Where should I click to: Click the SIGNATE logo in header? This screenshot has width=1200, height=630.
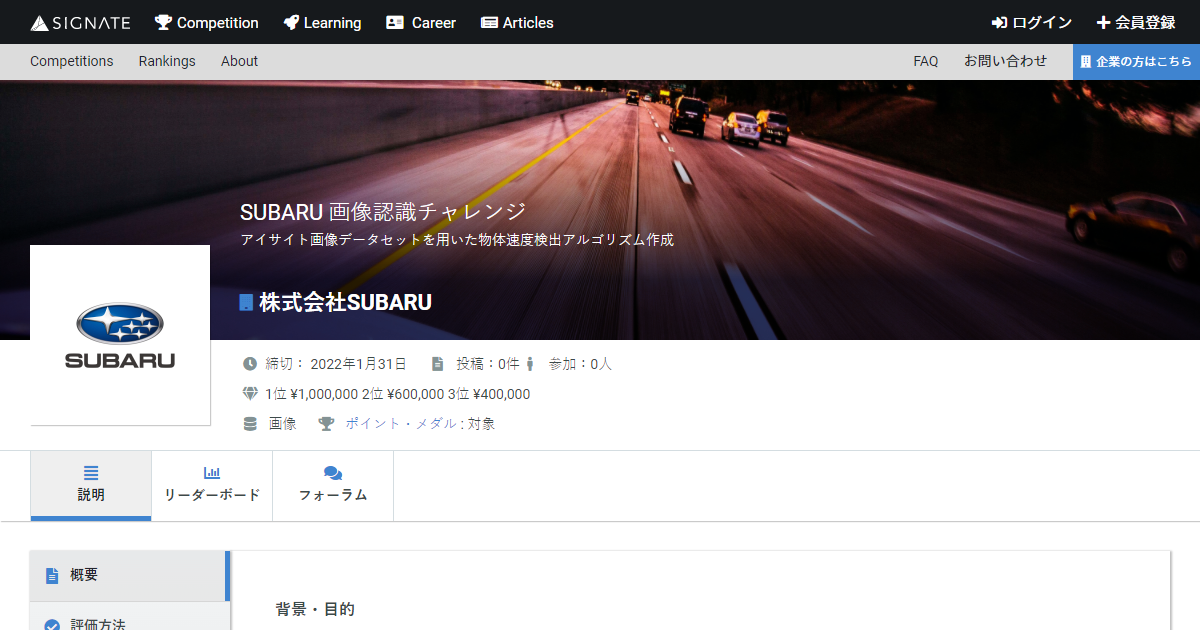point(81,22)
